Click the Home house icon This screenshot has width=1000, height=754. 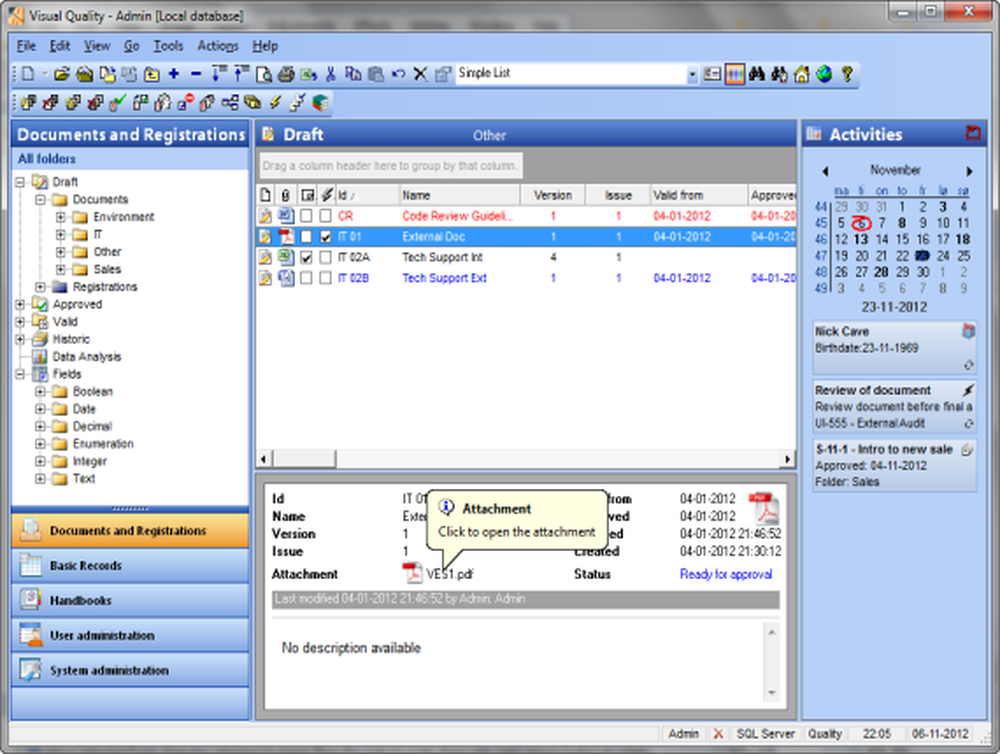pos(802,74)
